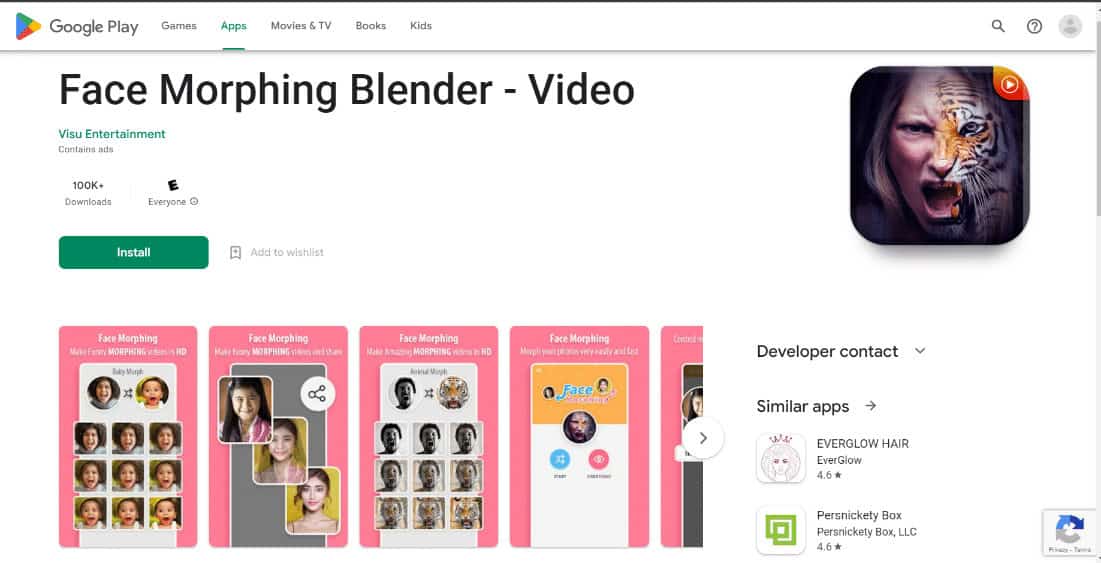Switch to the Kids tab
This screenshot has width=1101, height=563.
click(421, 26)
